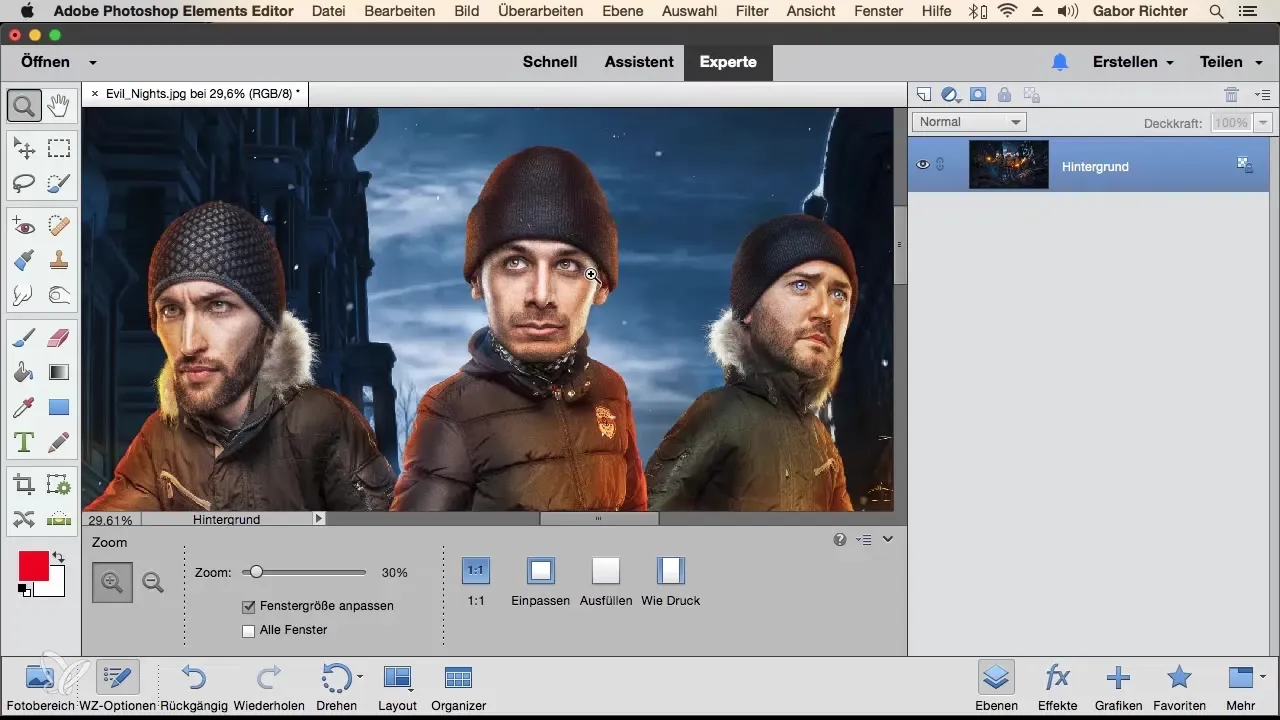Select the Eraser tool
The width and height of the screenshot is (1280, 720).
(x=59, y=339)
